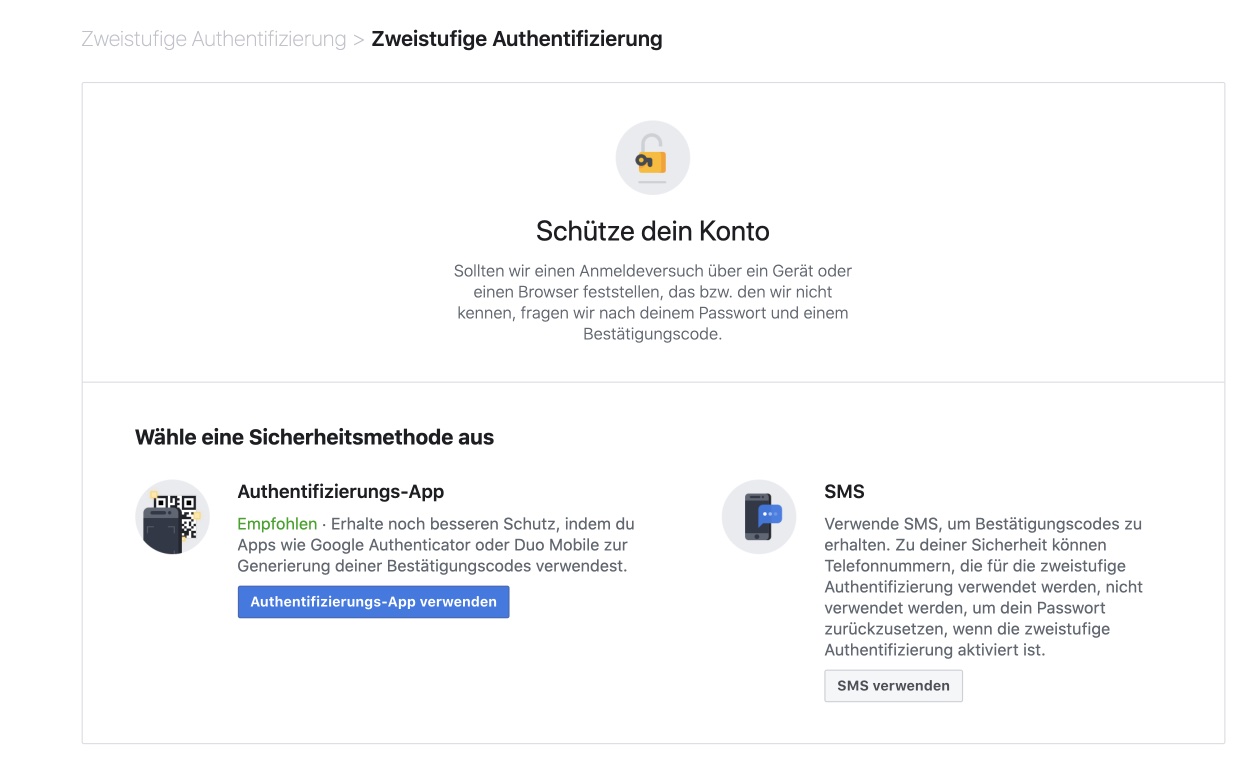Go back via grey "Zweistufige Authentifizierung" breadcrumb
This screenshot has width=1241, height=766.
(213, 40)
